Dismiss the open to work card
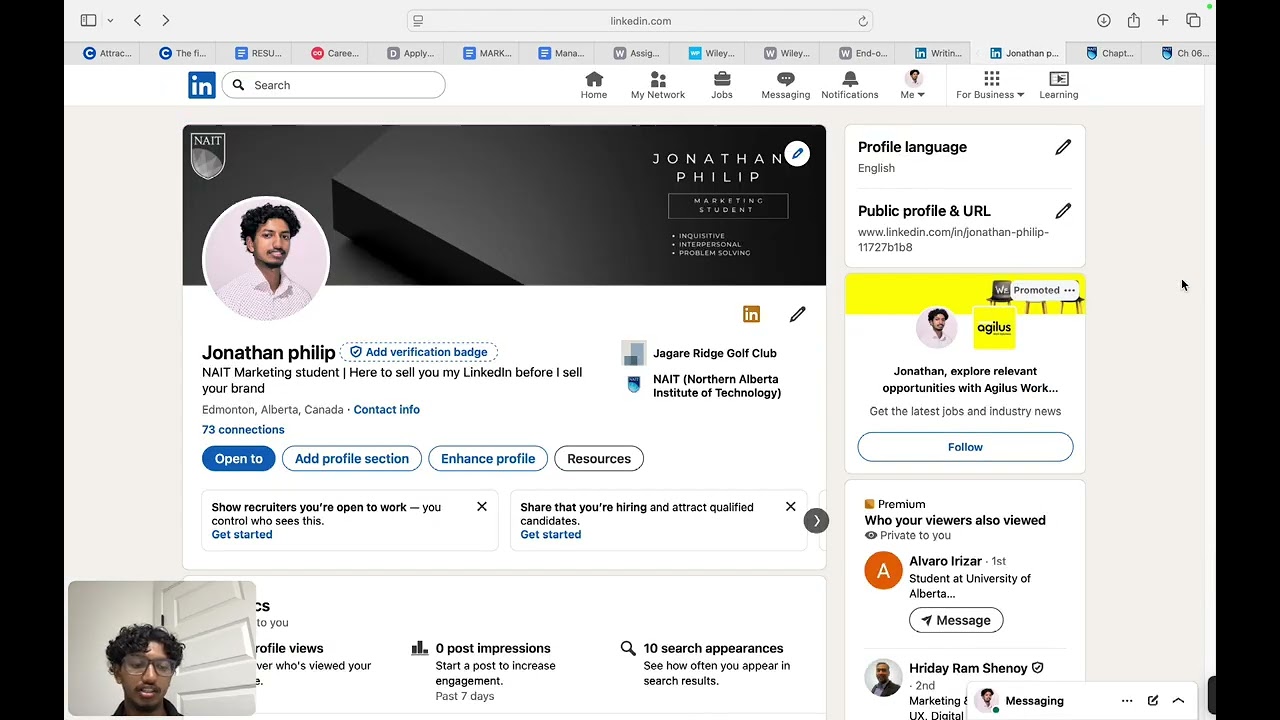 coord(482,507)
